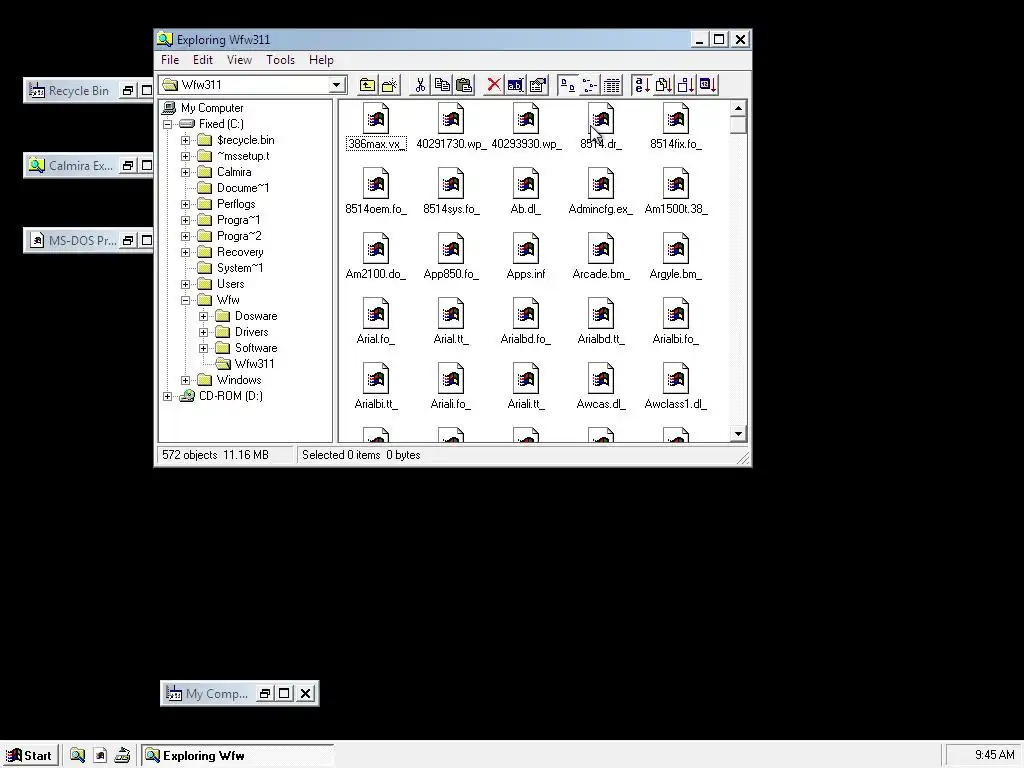The height and width of the screenshot is (768, 1024).
Task: Expand the $recycle.bin folder node
Action: [185, 140]
